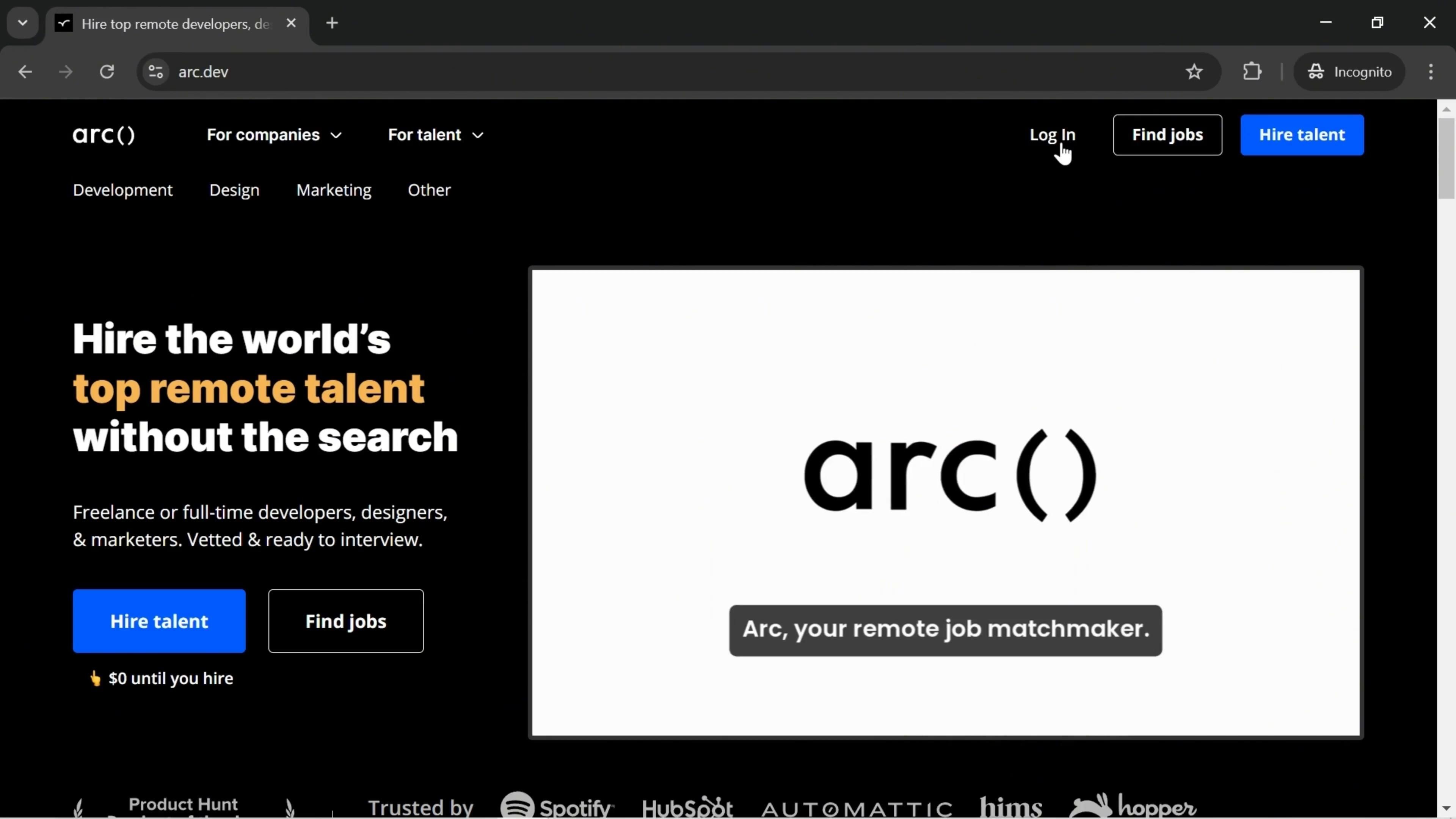Bookmark this page with star icon

pyautogui.click(x=1194, y=72)
